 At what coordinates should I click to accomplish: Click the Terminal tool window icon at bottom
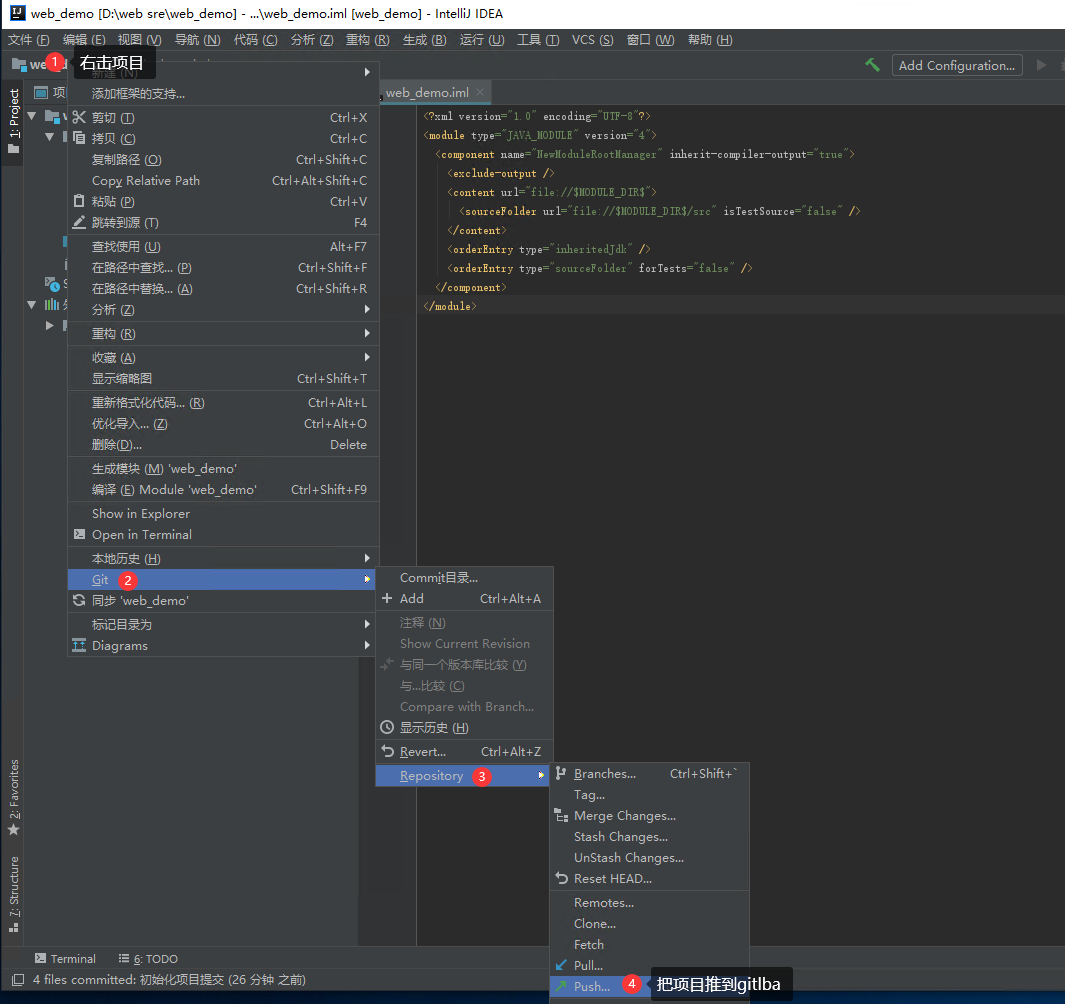tap(41, 958)
